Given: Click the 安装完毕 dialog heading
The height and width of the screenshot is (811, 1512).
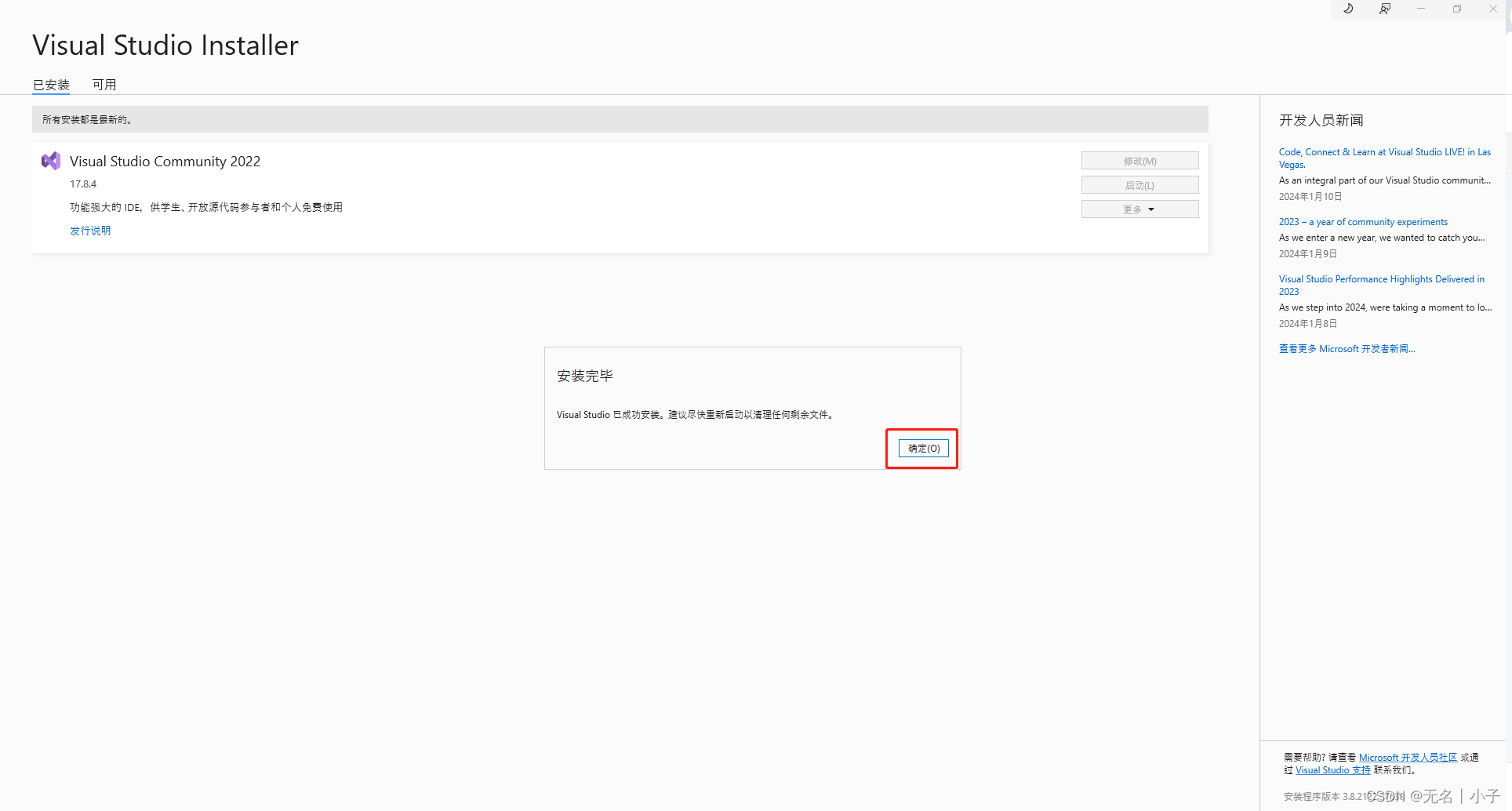Looking at the screenshot, I should pos(585,376).
